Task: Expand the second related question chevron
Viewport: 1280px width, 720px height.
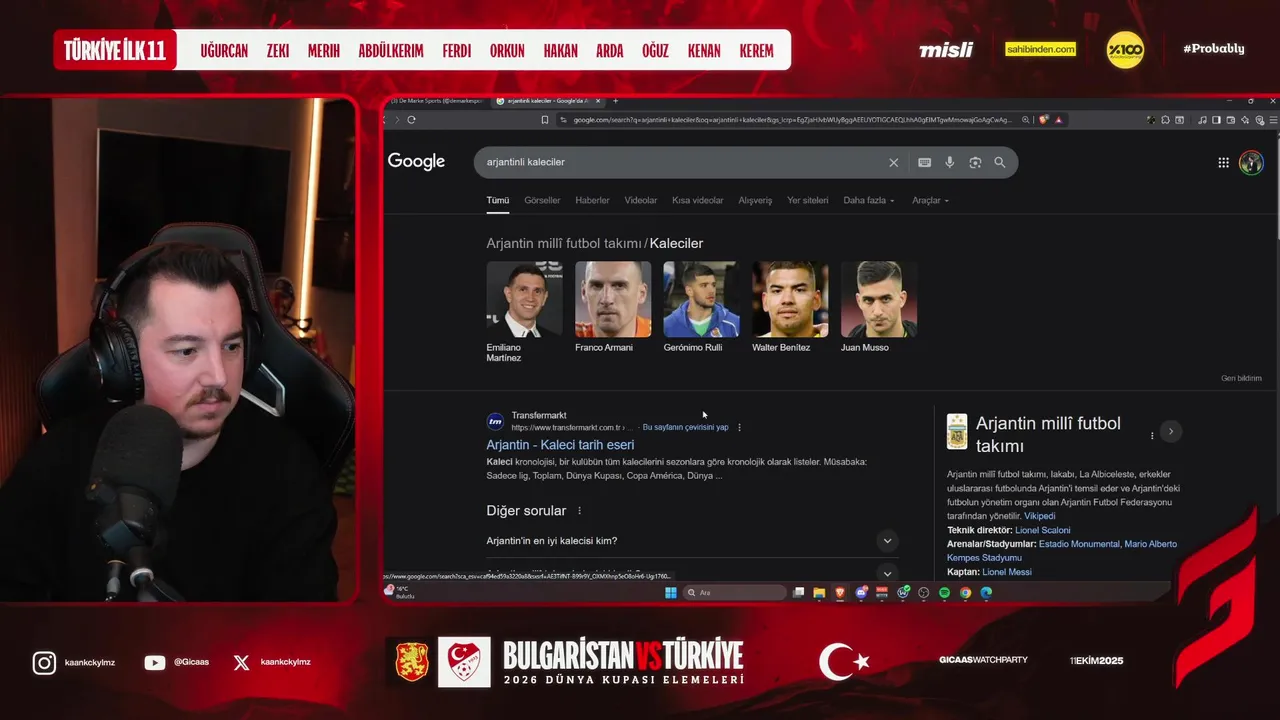Action: coord(887,573)
